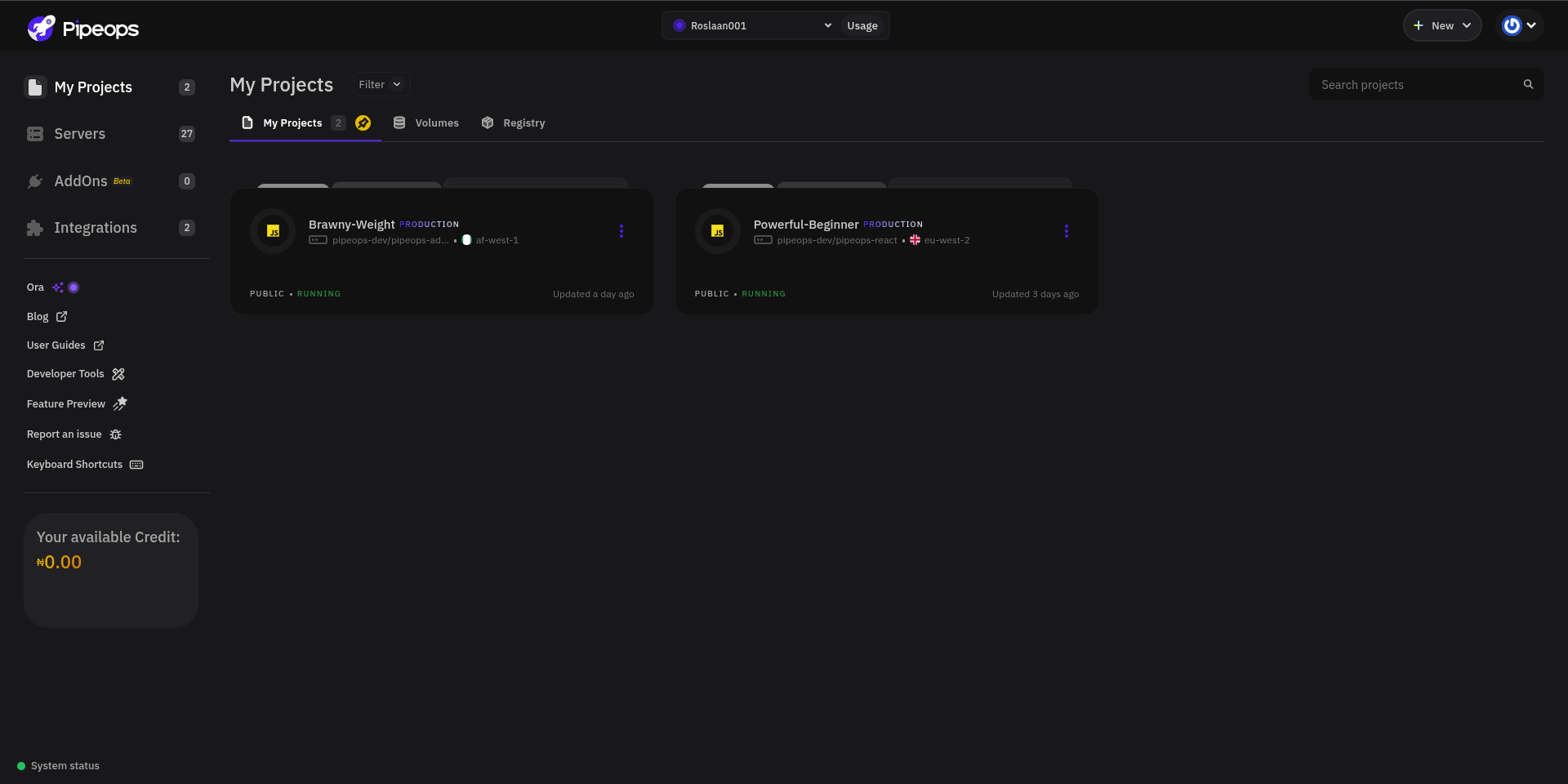
Task: Open My Projects sidebar file icon
Action: 35,87
